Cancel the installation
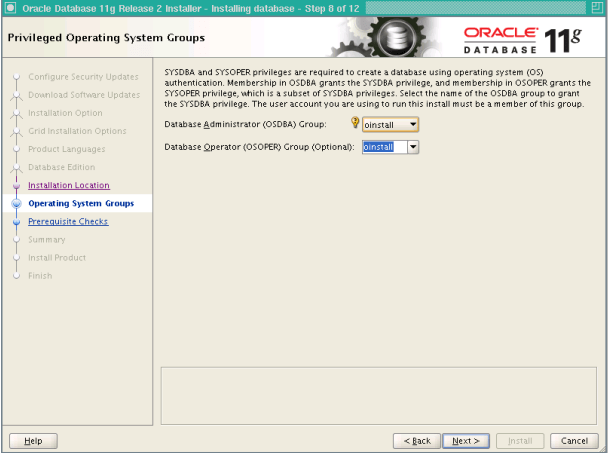Viewport: 608px width, 453px height. tap(574, 441)
